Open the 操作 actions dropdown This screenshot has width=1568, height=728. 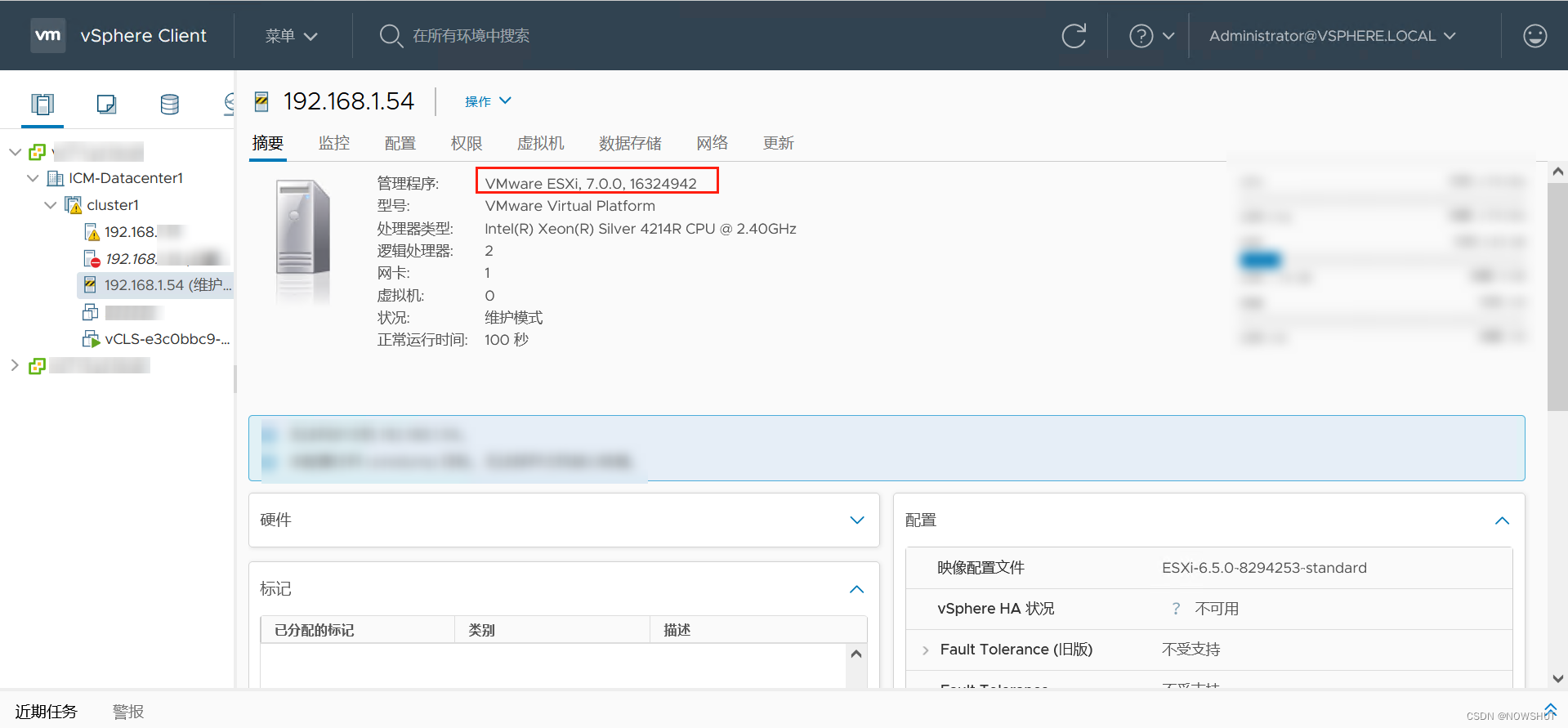click(x=488, y=101)
